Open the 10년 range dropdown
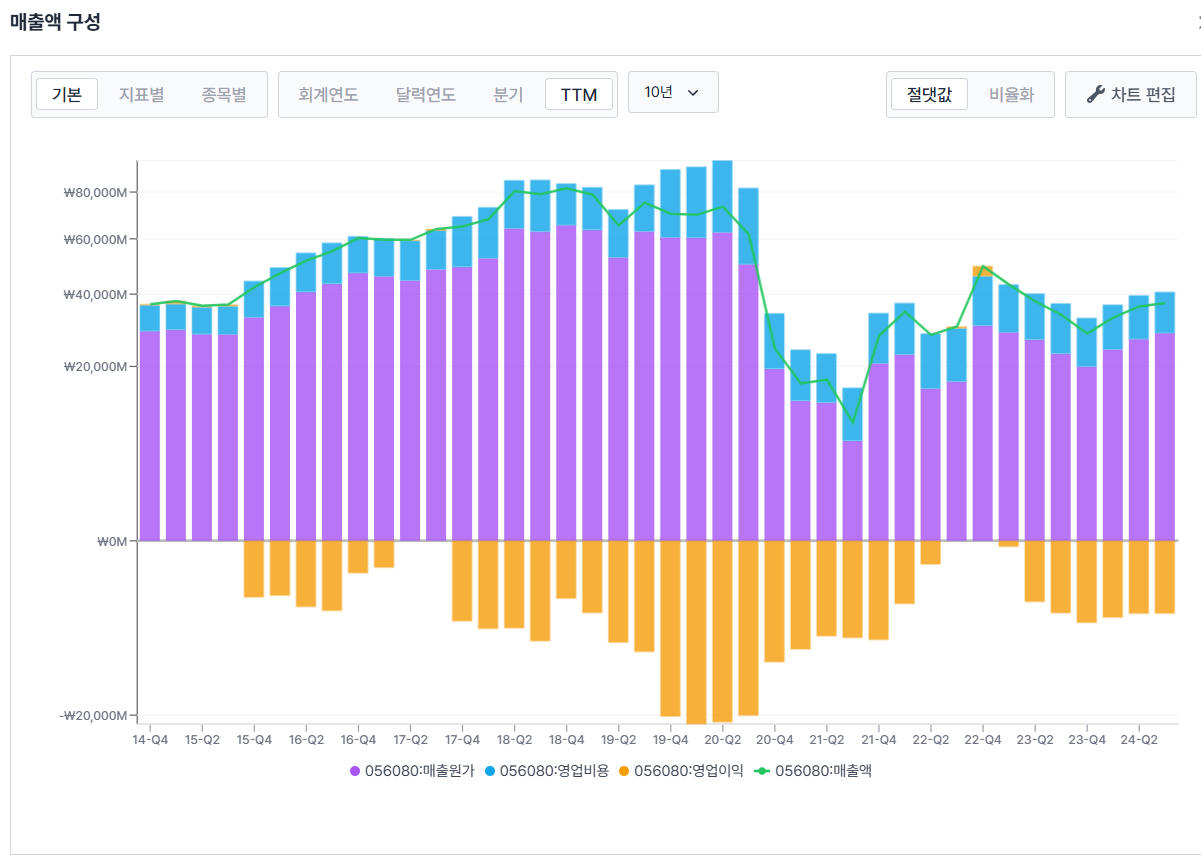 [x=673, y=92]
